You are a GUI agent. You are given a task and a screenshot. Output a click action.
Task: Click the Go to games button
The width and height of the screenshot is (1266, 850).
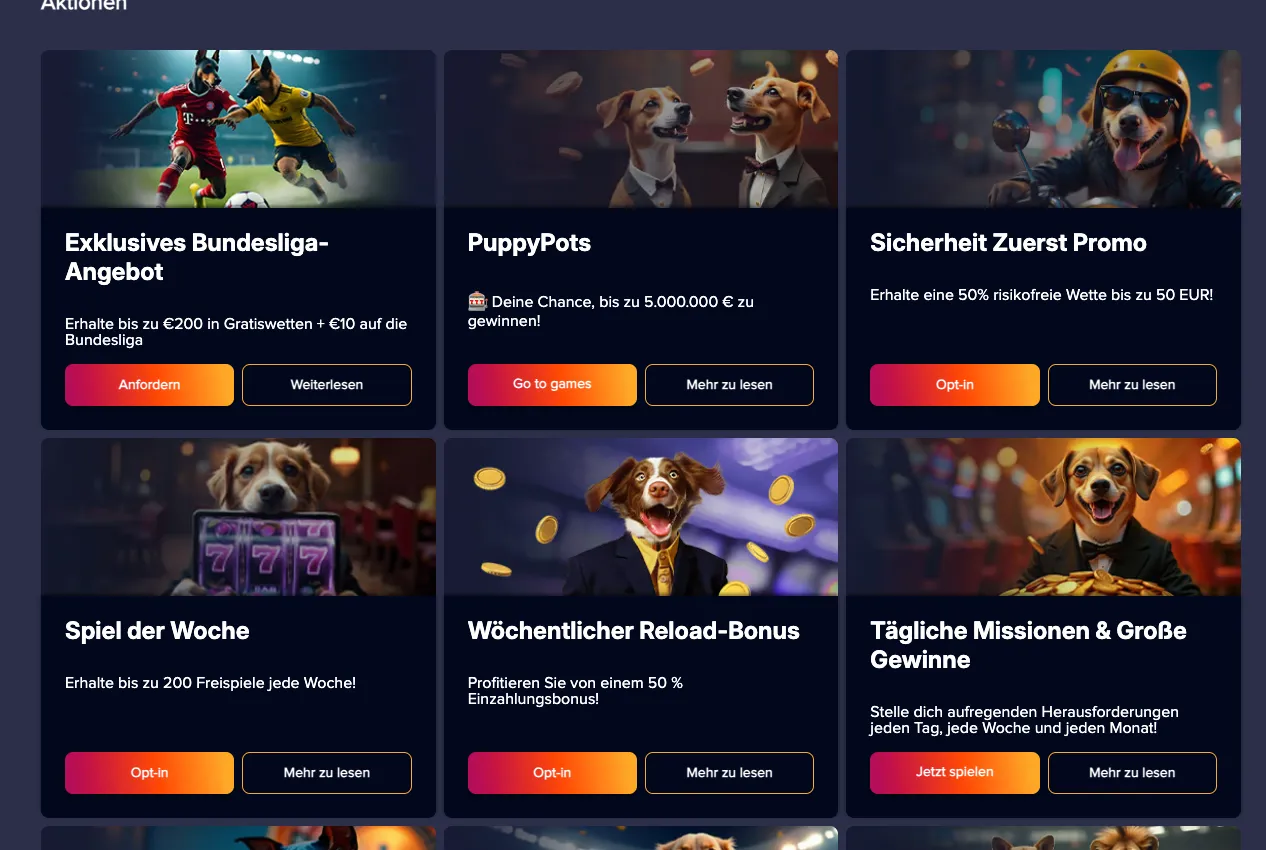[552, 385]
